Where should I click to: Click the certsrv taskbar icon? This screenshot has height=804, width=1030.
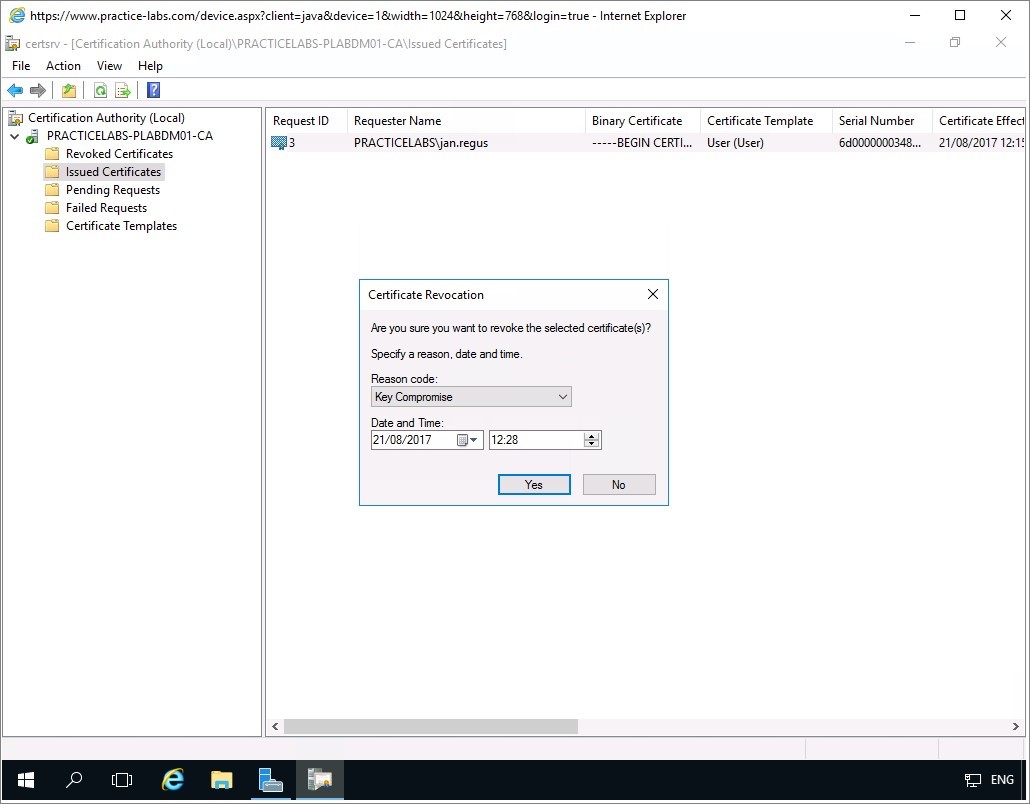[x=320, y=780]
